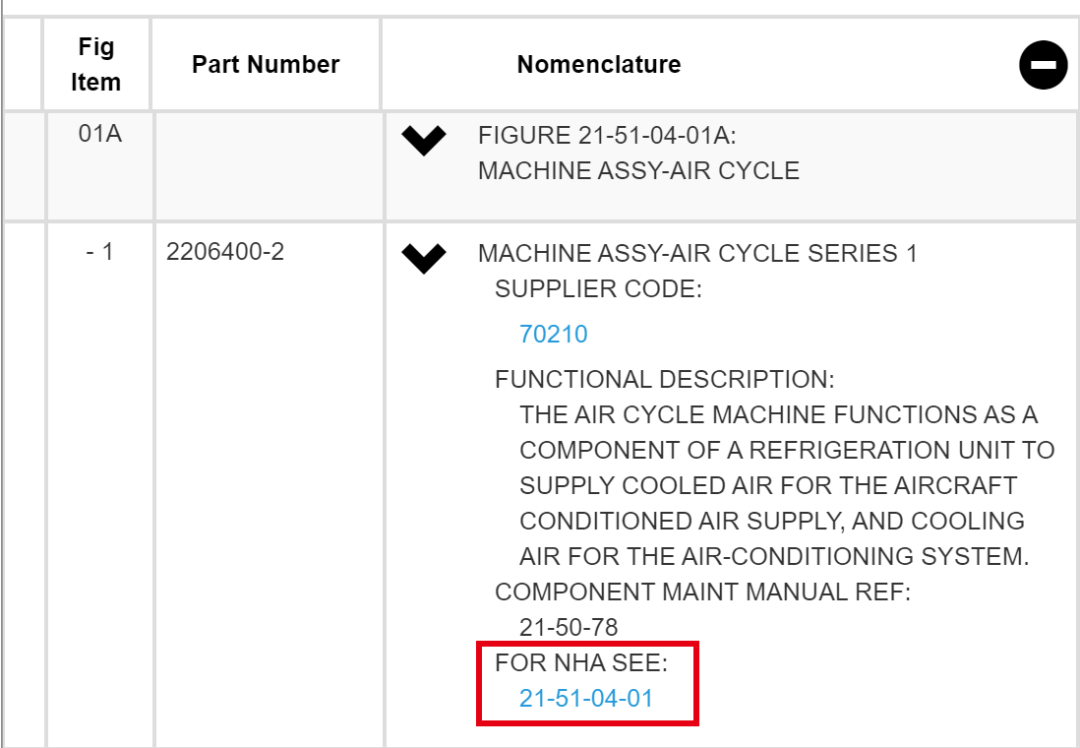Screen dimensions: 1080x748
Task: Open supplier code 70210 link
Action: pyautogui.click(x=553, y=334)
